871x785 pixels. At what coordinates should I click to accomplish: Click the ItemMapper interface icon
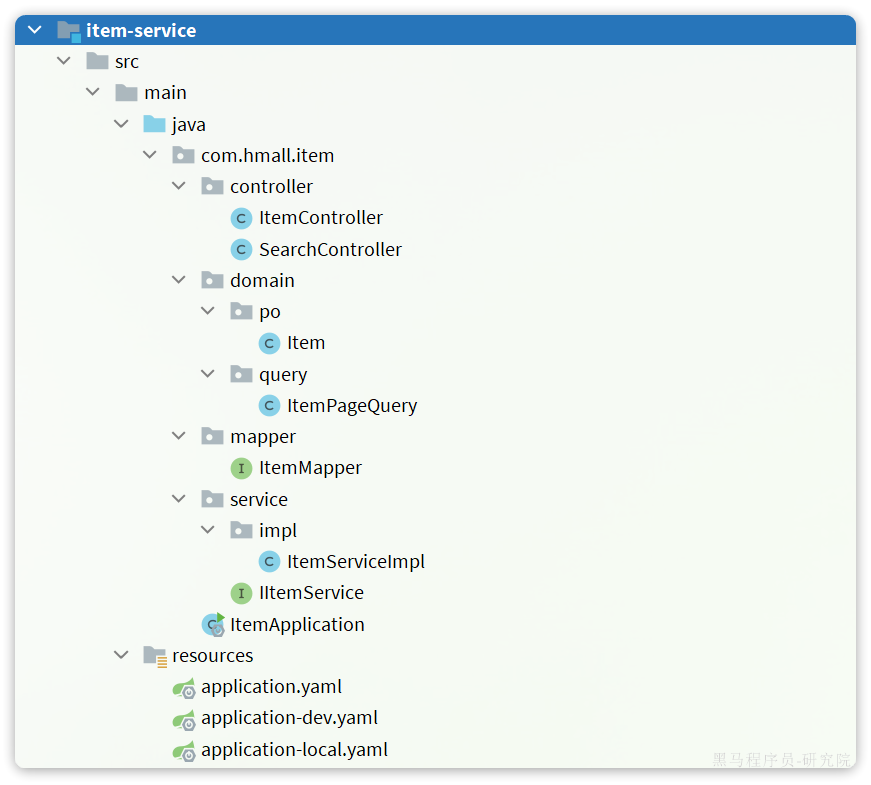(241, 468)
